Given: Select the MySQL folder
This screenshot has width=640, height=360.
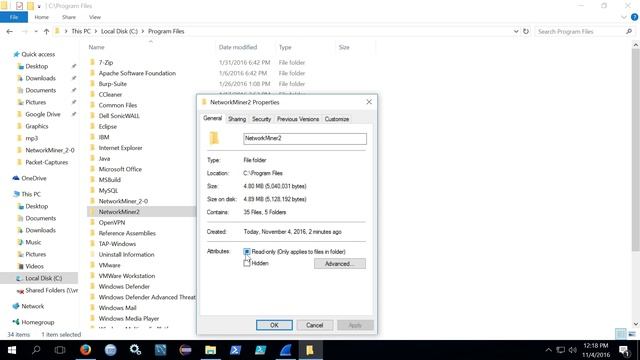Looking at the screenshot, I should (x=108, y=191).
